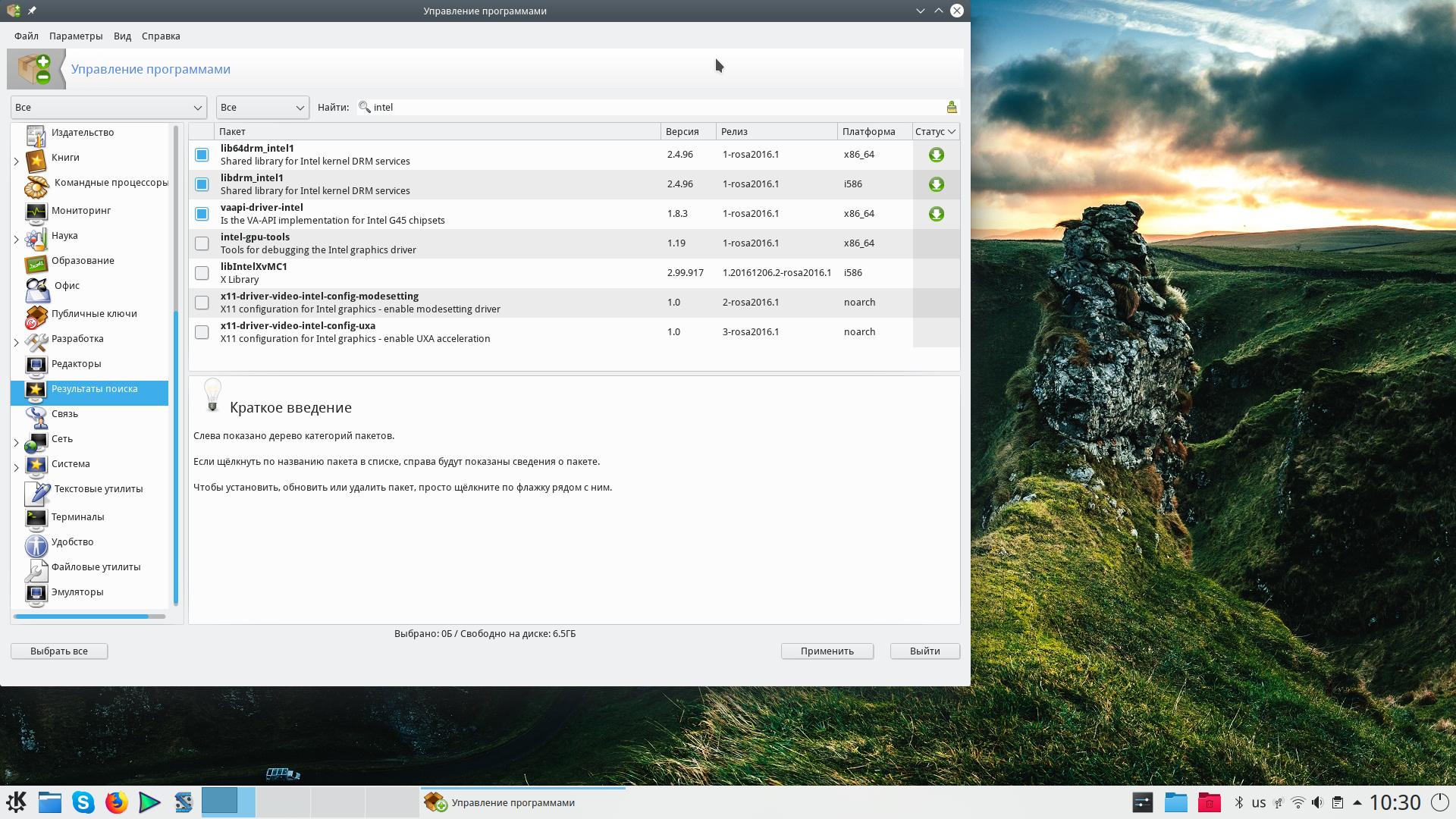The height and width of the screenshot is (819, 1456).
Task: Select the Офис category icon
Action: (x=36, y=289)
